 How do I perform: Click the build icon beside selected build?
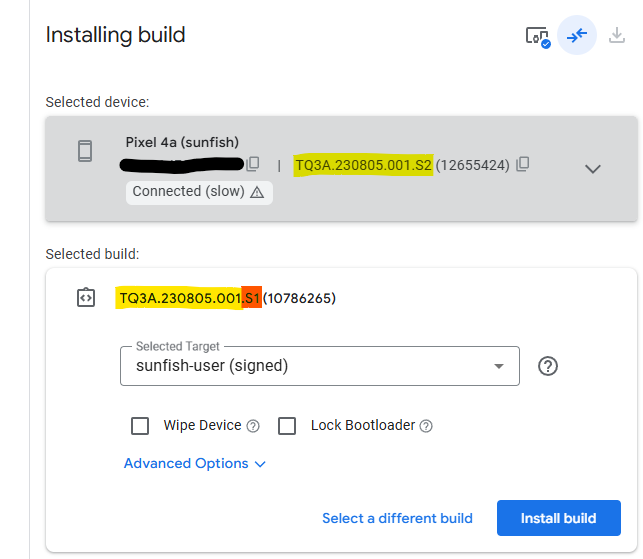pyautogui.click(x=86, y=298)
